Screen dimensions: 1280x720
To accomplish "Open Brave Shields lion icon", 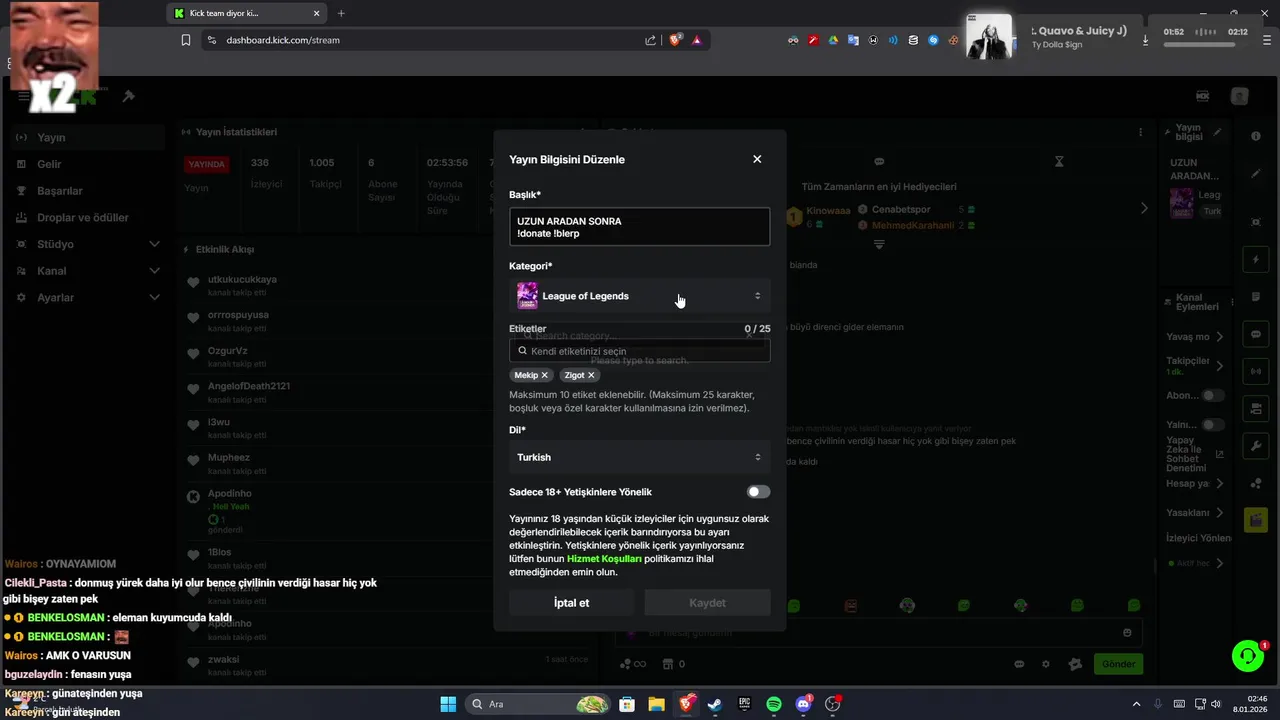I will (676, 40).
